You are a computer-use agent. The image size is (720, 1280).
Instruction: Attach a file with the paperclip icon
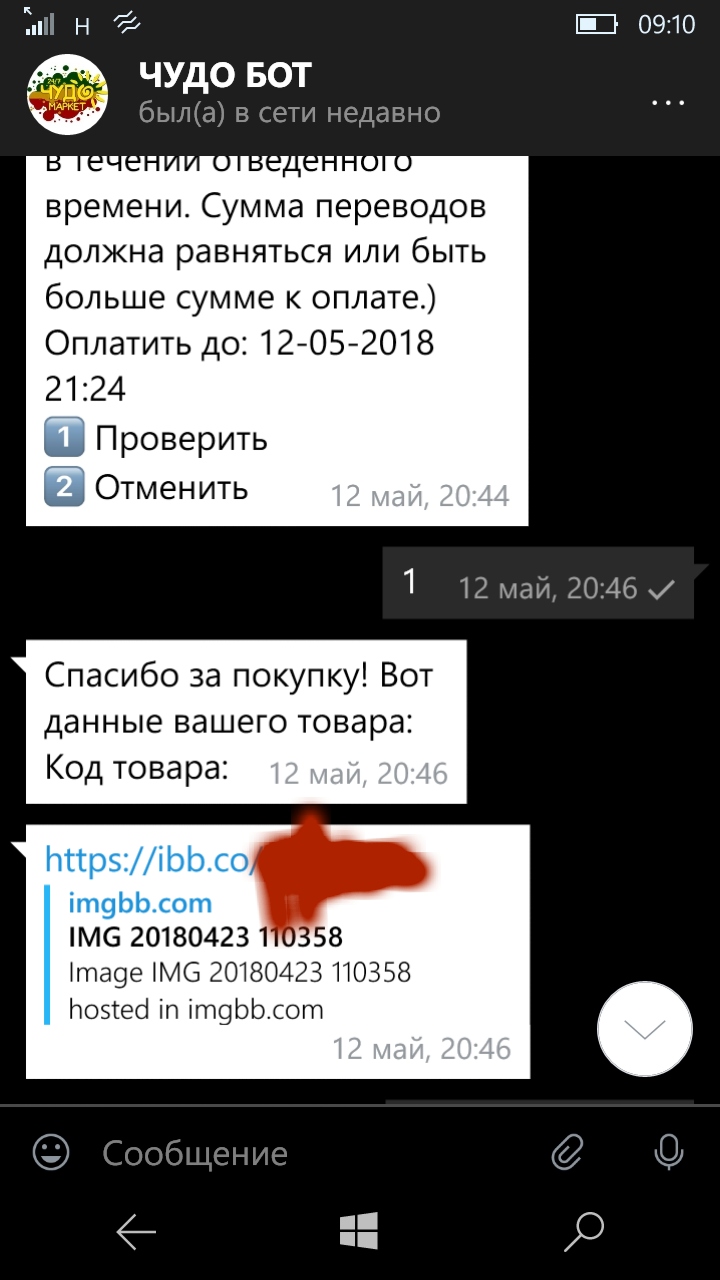pos(567,1153)
